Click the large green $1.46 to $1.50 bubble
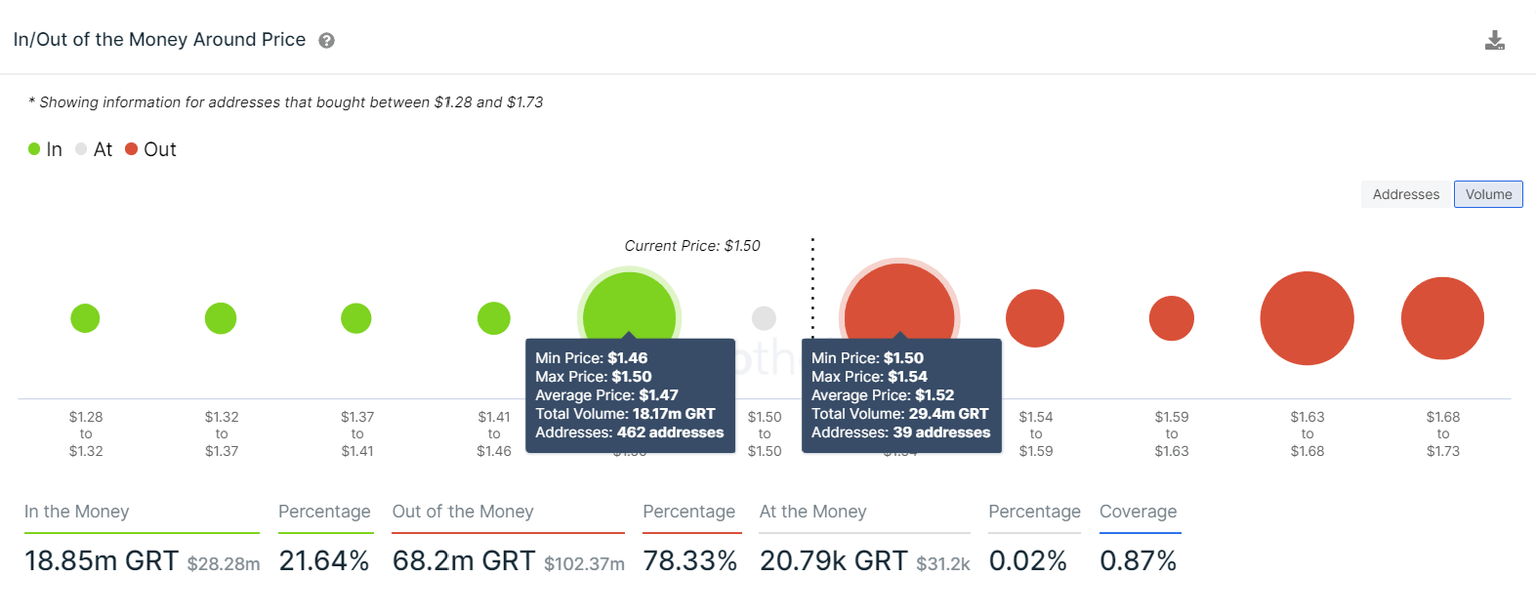This screenshot has width=1536, height=614. [x=629, y=305]
